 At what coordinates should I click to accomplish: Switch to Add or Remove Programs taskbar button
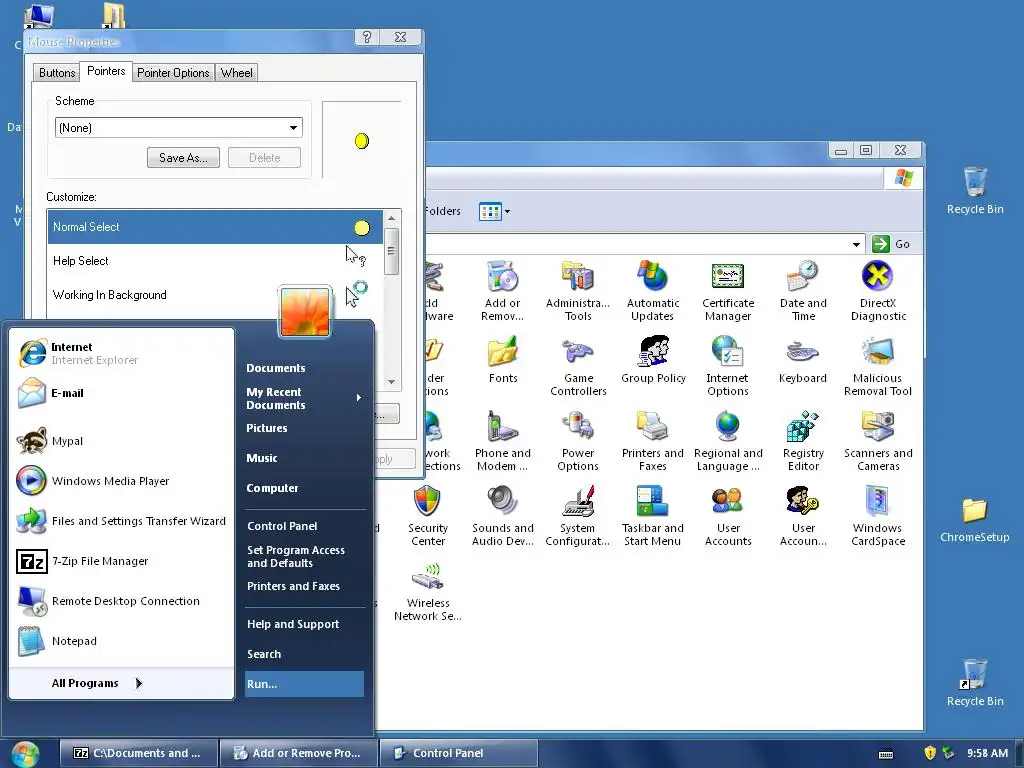(x=298, y=753)
